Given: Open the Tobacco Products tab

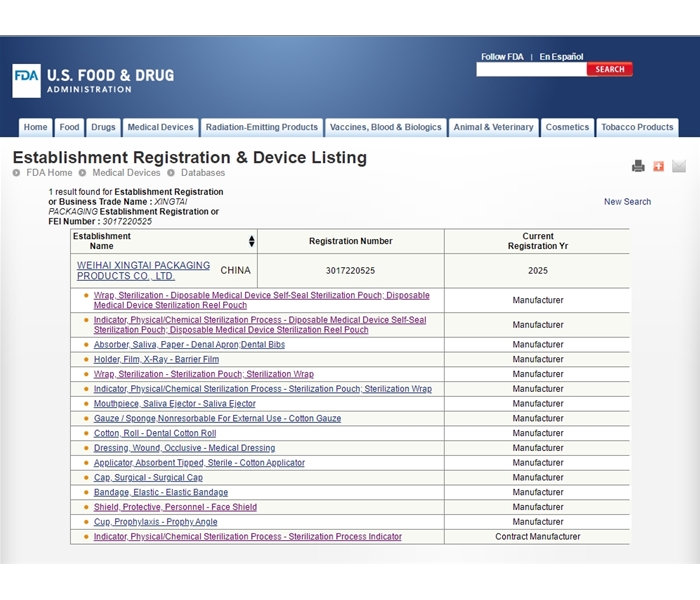Looking at the screenshot, I should [637, 128].
